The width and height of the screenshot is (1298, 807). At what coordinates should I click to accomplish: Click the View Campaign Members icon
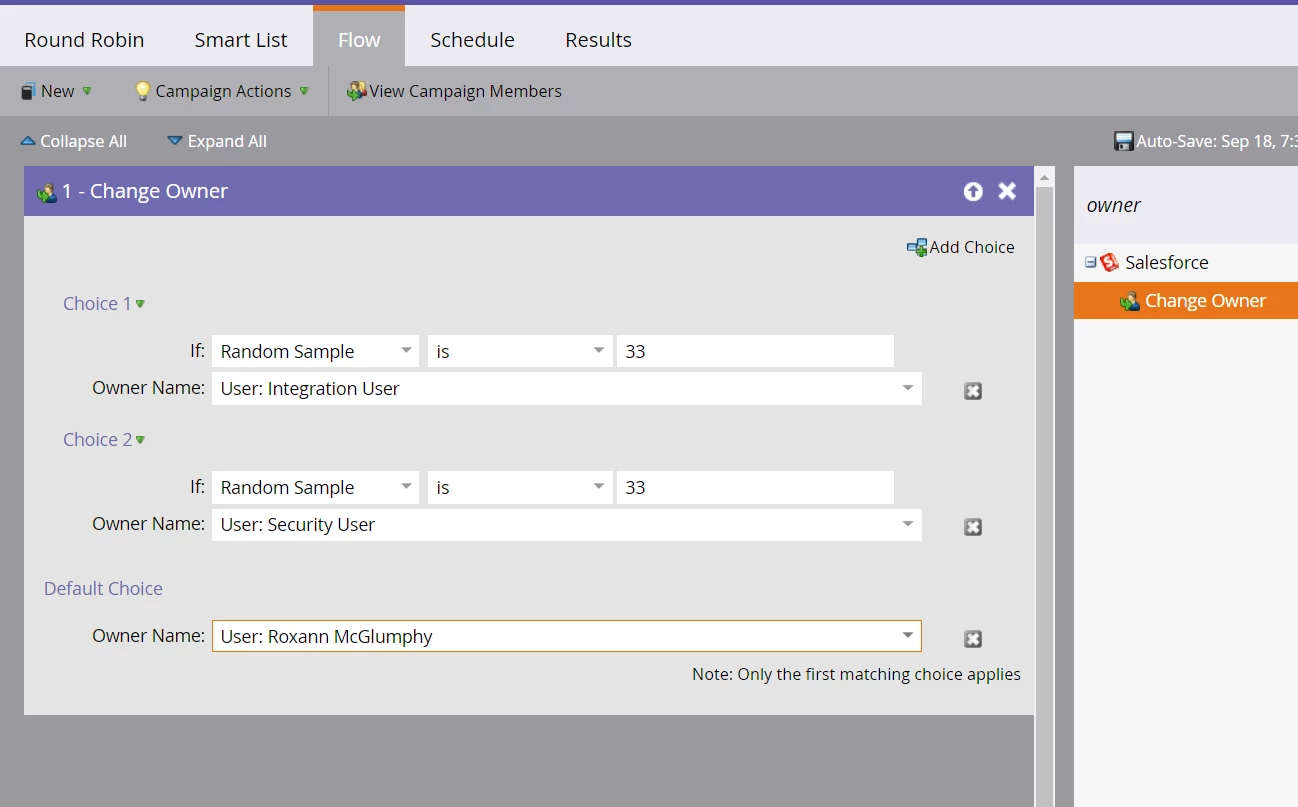pos(356,91)
